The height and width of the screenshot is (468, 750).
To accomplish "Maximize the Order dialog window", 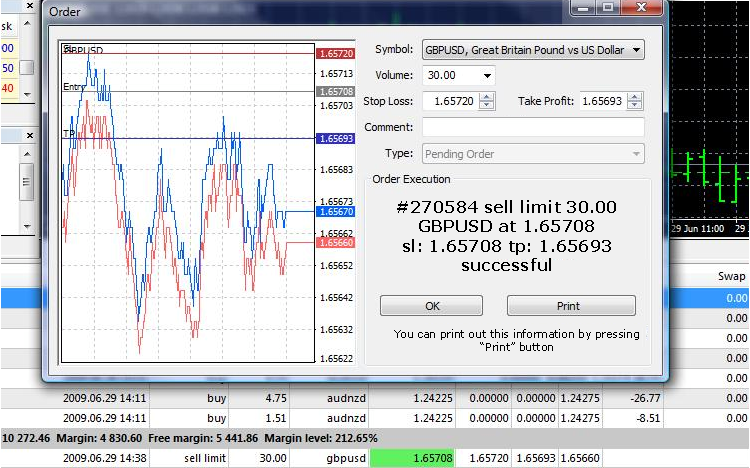I will point(607,8).
